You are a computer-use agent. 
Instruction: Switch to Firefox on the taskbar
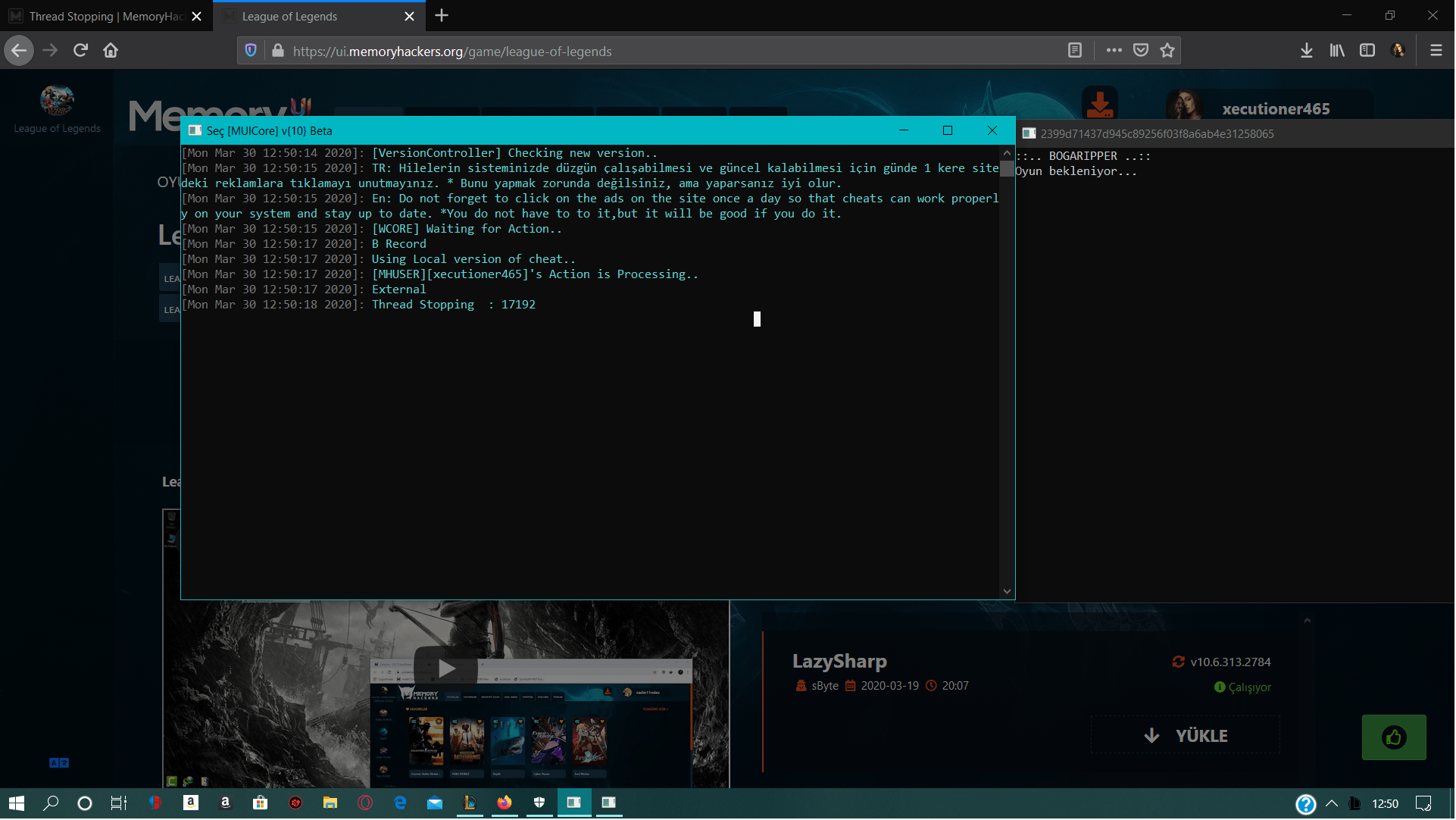(x=505, y=803)
